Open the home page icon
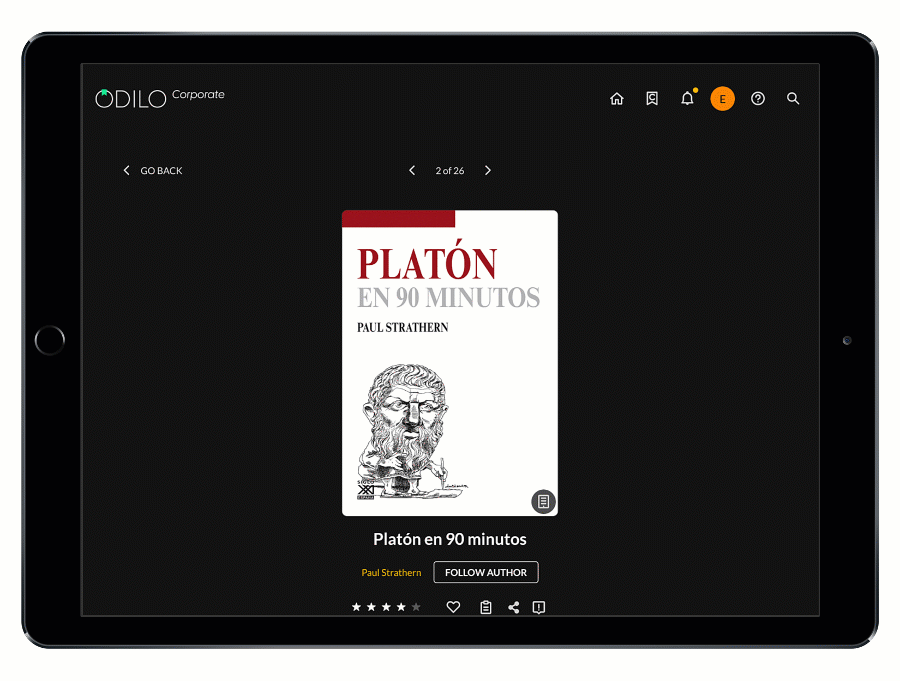The width and height of the screenshot is (900, 681). coord(616,99)
